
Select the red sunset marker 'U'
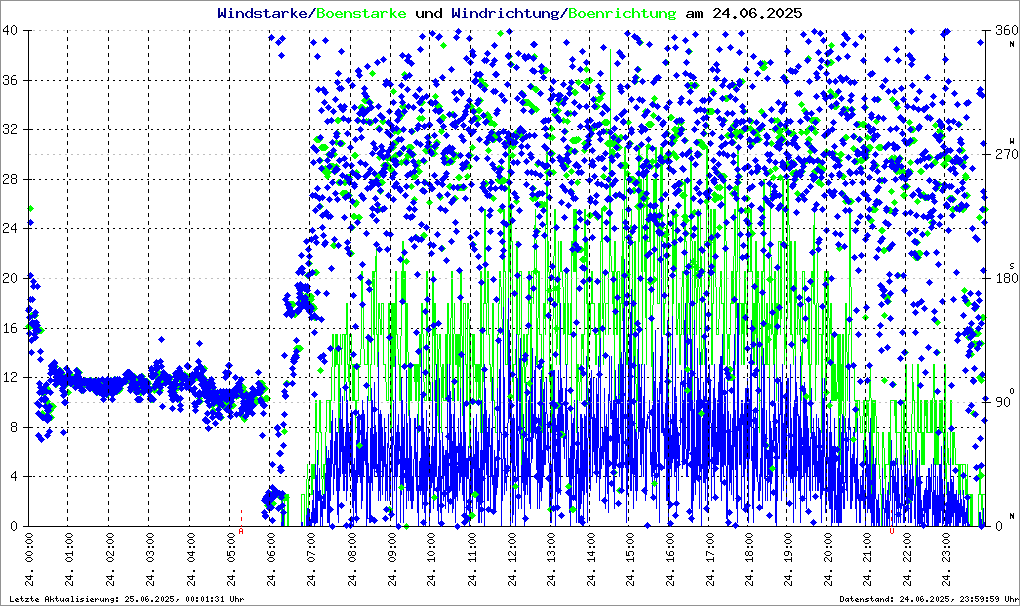point(892,531)
